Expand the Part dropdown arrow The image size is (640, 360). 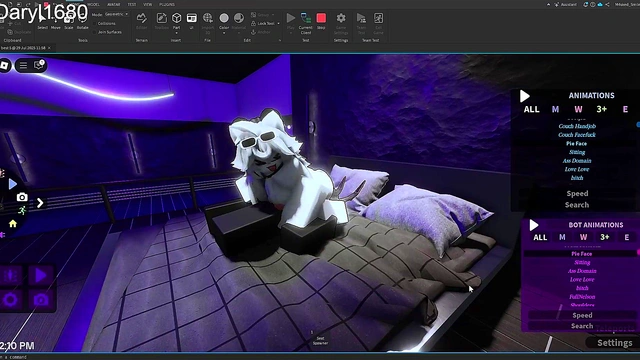(176, 33)
